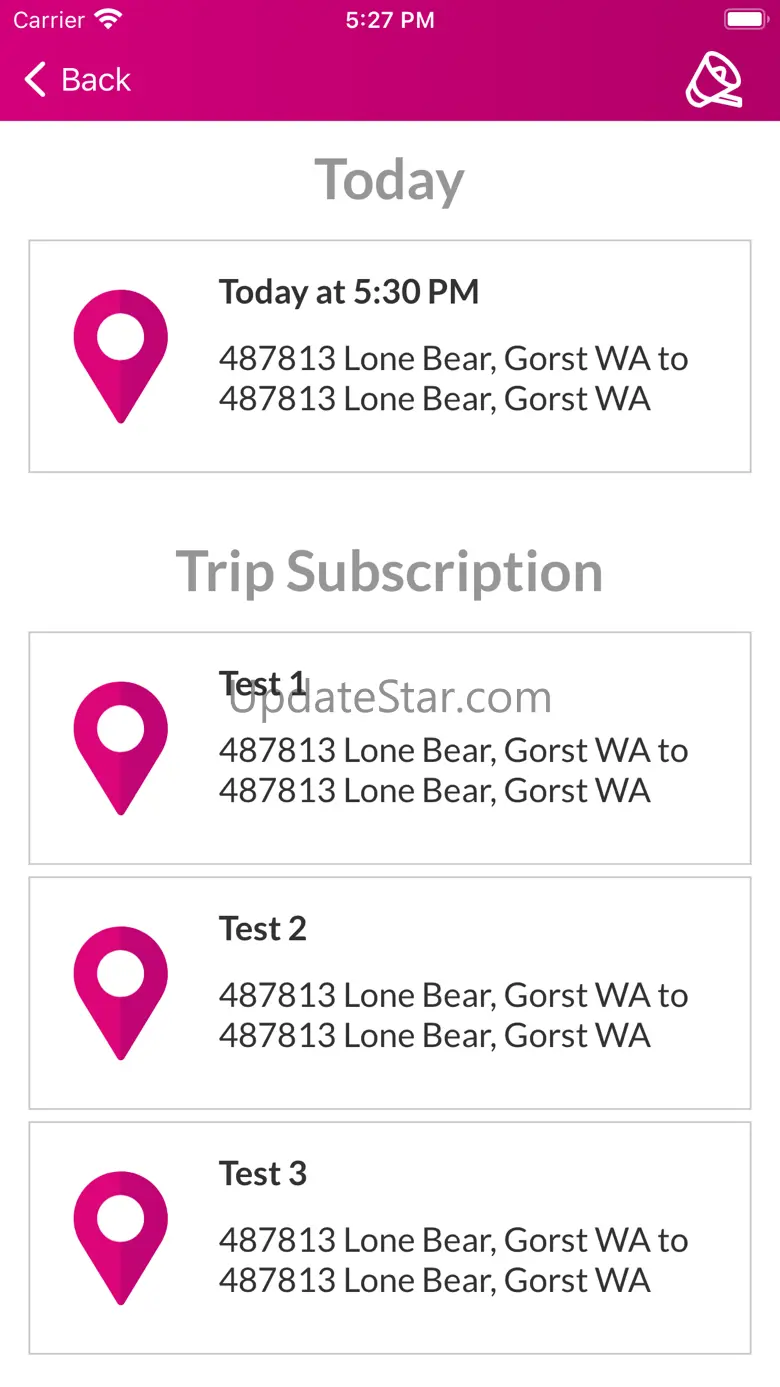Tap the address text under Test 2
Screen dimensions: 780x1387
coord(453,1016)
